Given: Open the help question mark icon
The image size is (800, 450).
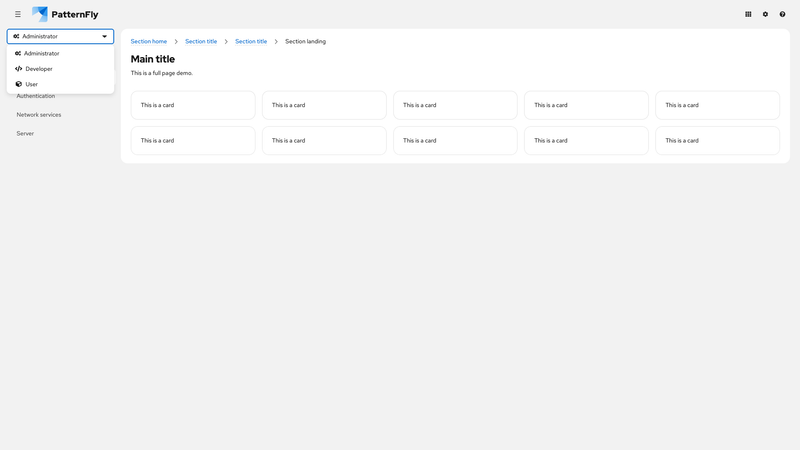Looking at the screenshot, I should (x=782, y=14).
